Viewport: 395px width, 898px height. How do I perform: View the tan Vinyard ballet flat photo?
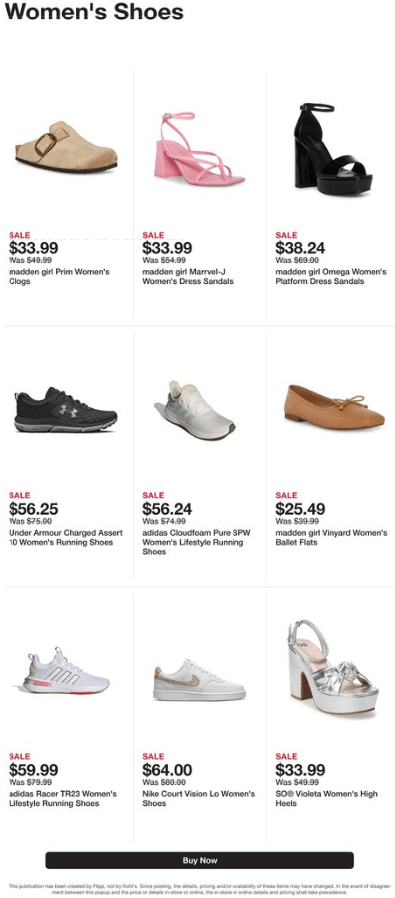click(x=334, y=406)
